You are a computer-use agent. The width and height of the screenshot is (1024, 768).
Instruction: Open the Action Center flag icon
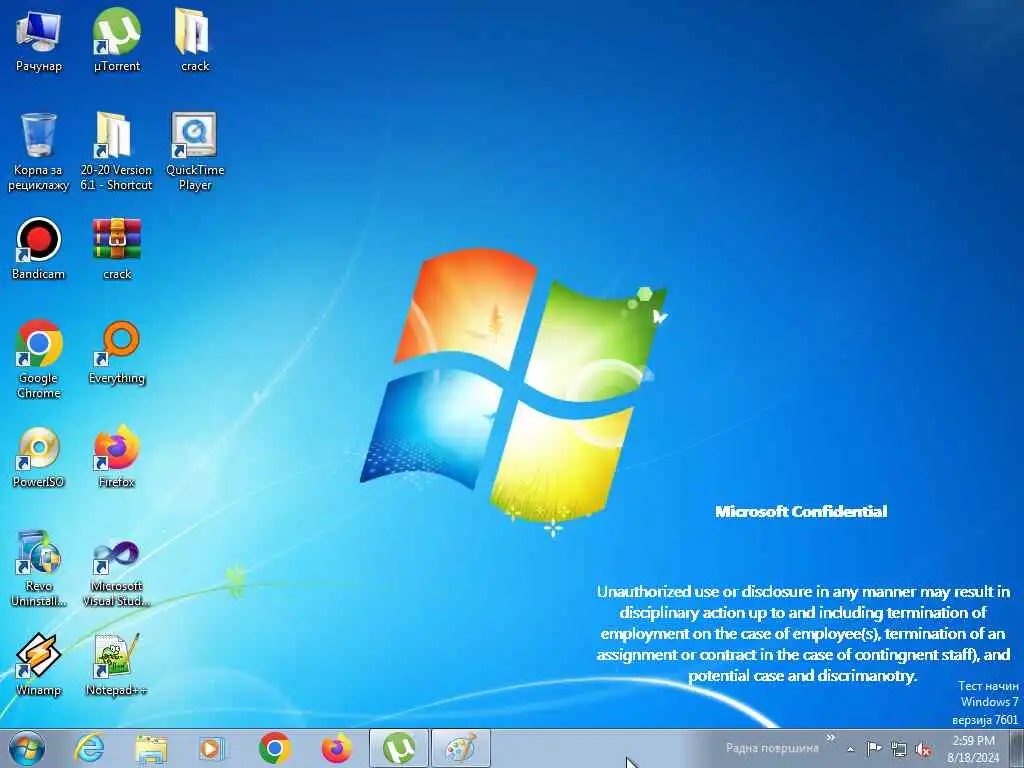(x=874, y=749)
